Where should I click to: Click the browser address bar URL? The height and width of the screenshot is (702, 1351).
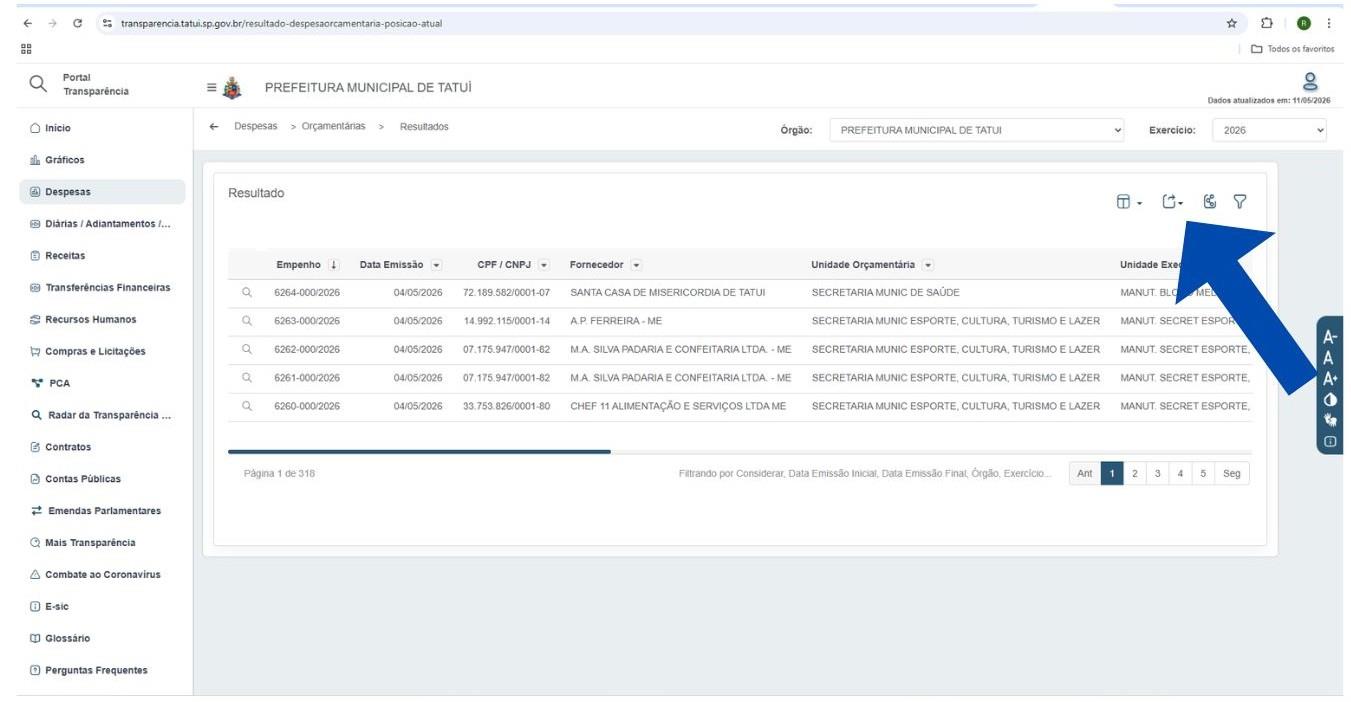[281, 24]
